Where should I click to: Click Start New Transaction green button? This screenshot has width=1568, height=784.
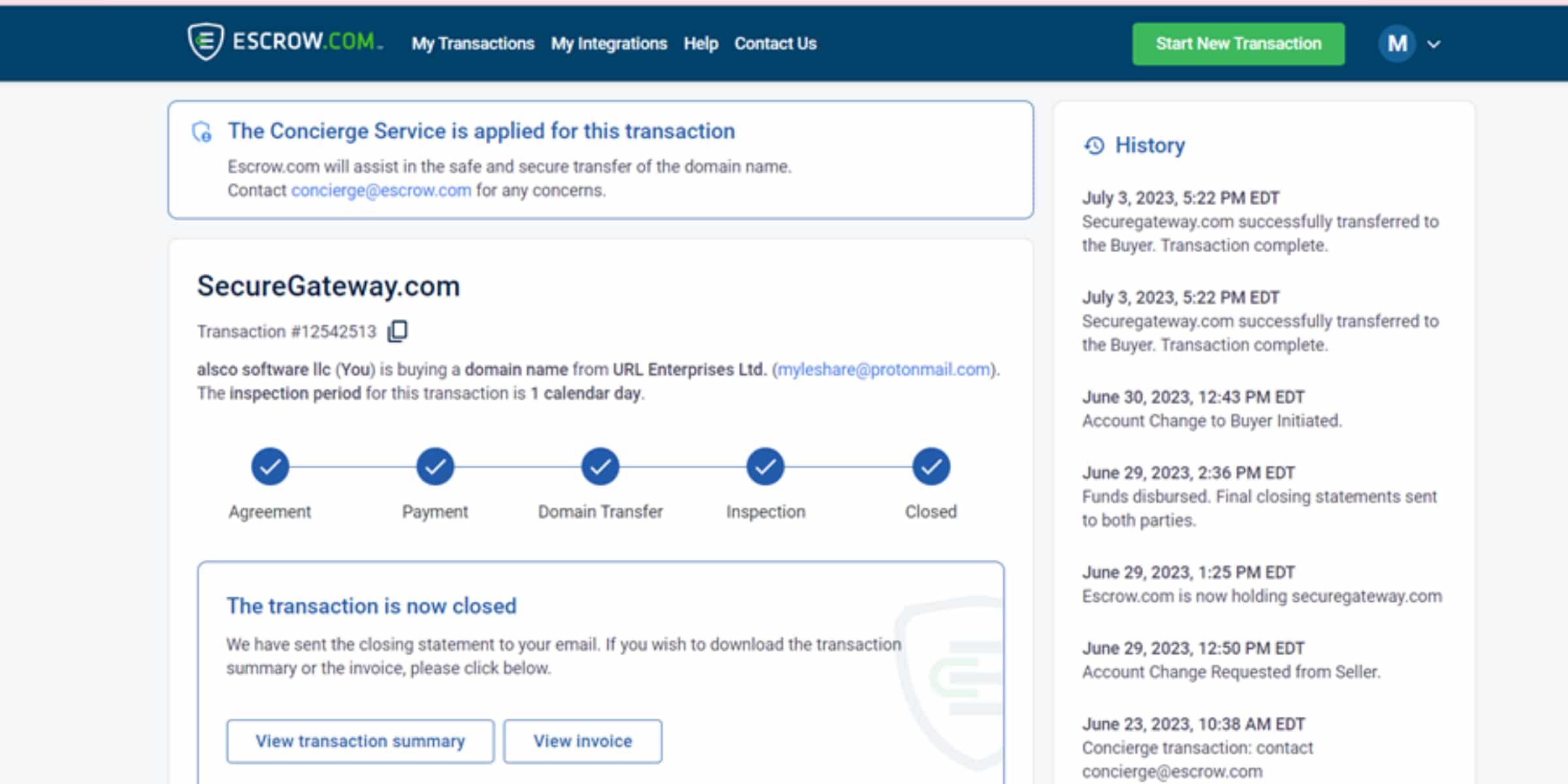click(1237, 43)
